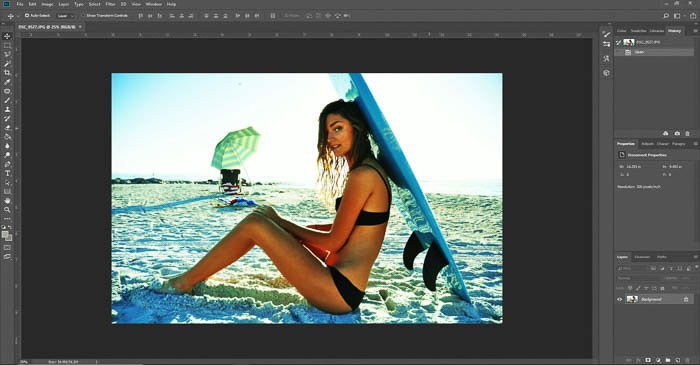Add a layer mask

pos(648,360)
